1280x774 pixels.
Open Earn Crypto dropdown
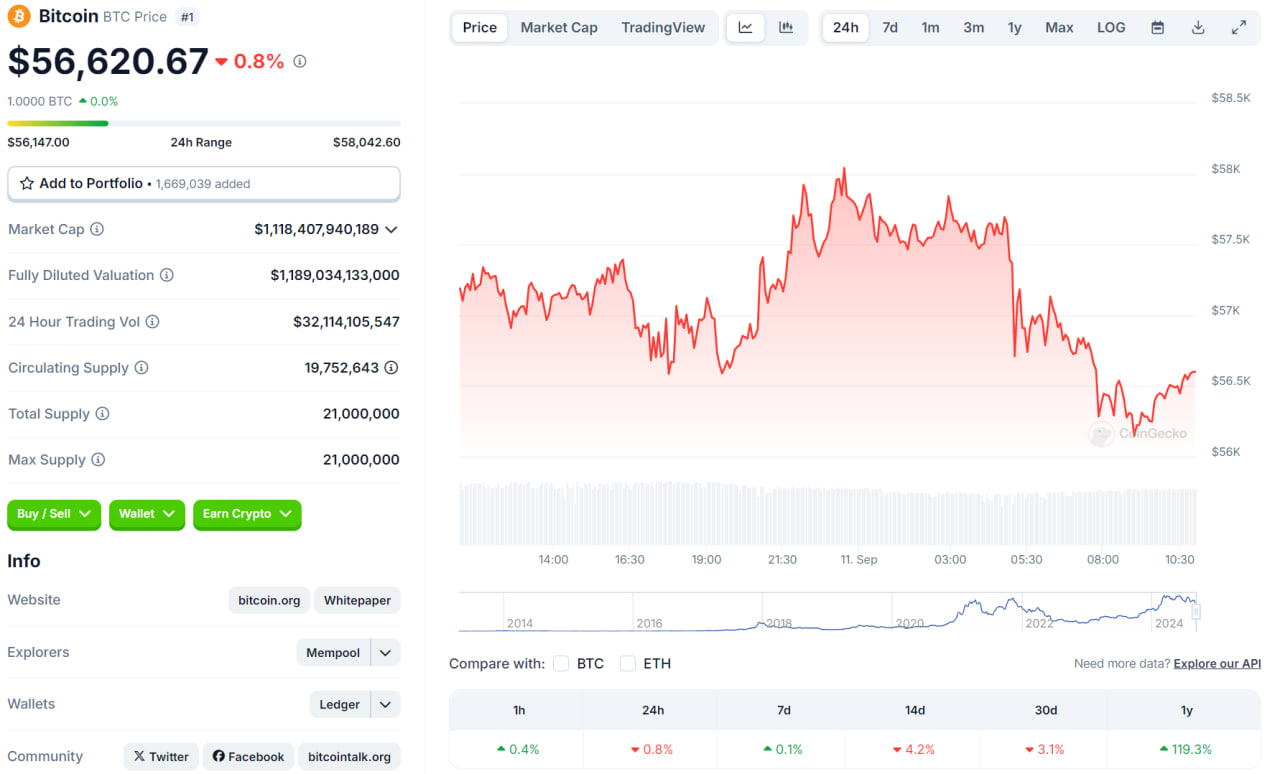[x=247, y=514]
